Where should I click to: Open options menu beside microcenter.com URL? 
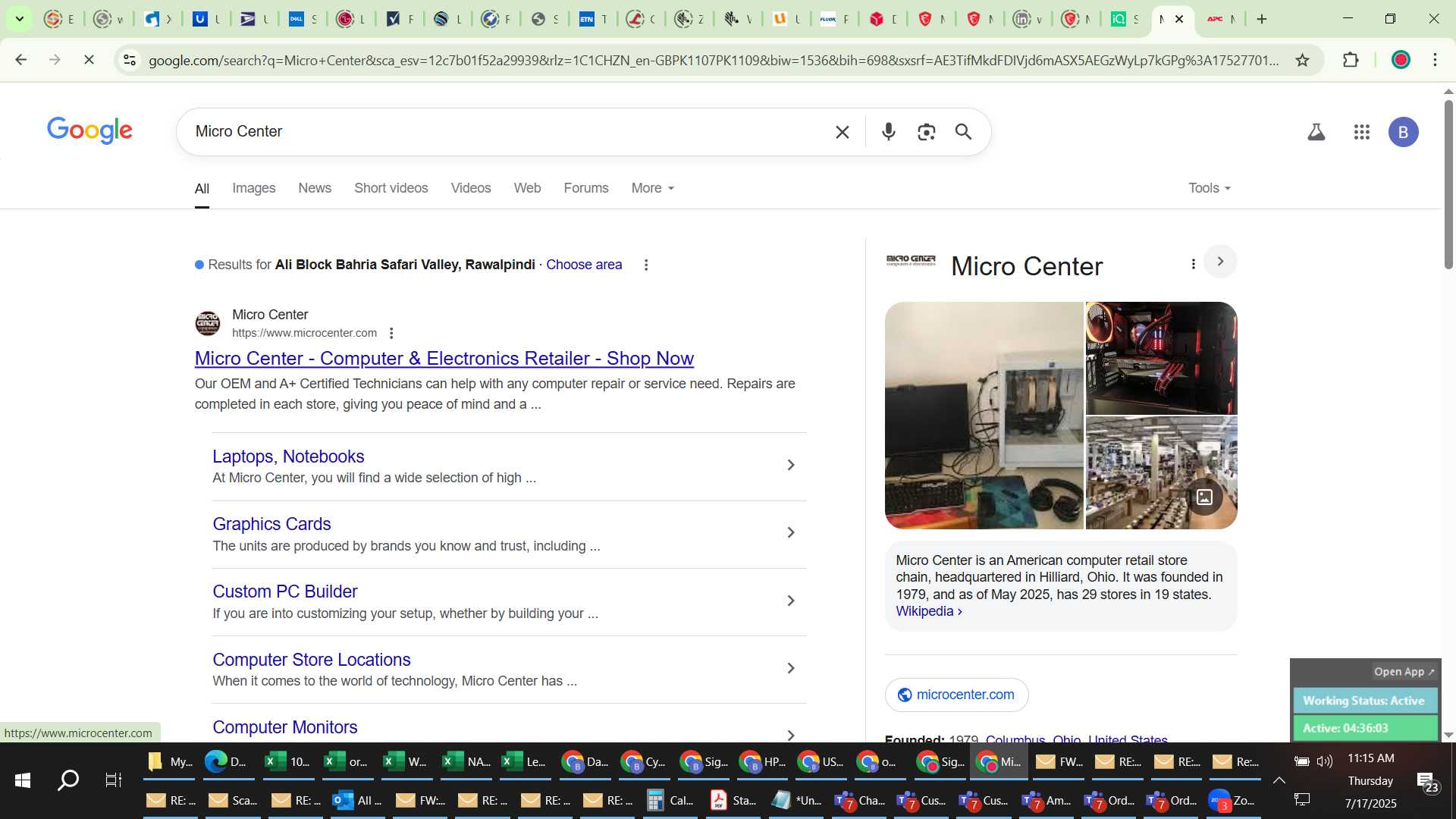(391, 333)
